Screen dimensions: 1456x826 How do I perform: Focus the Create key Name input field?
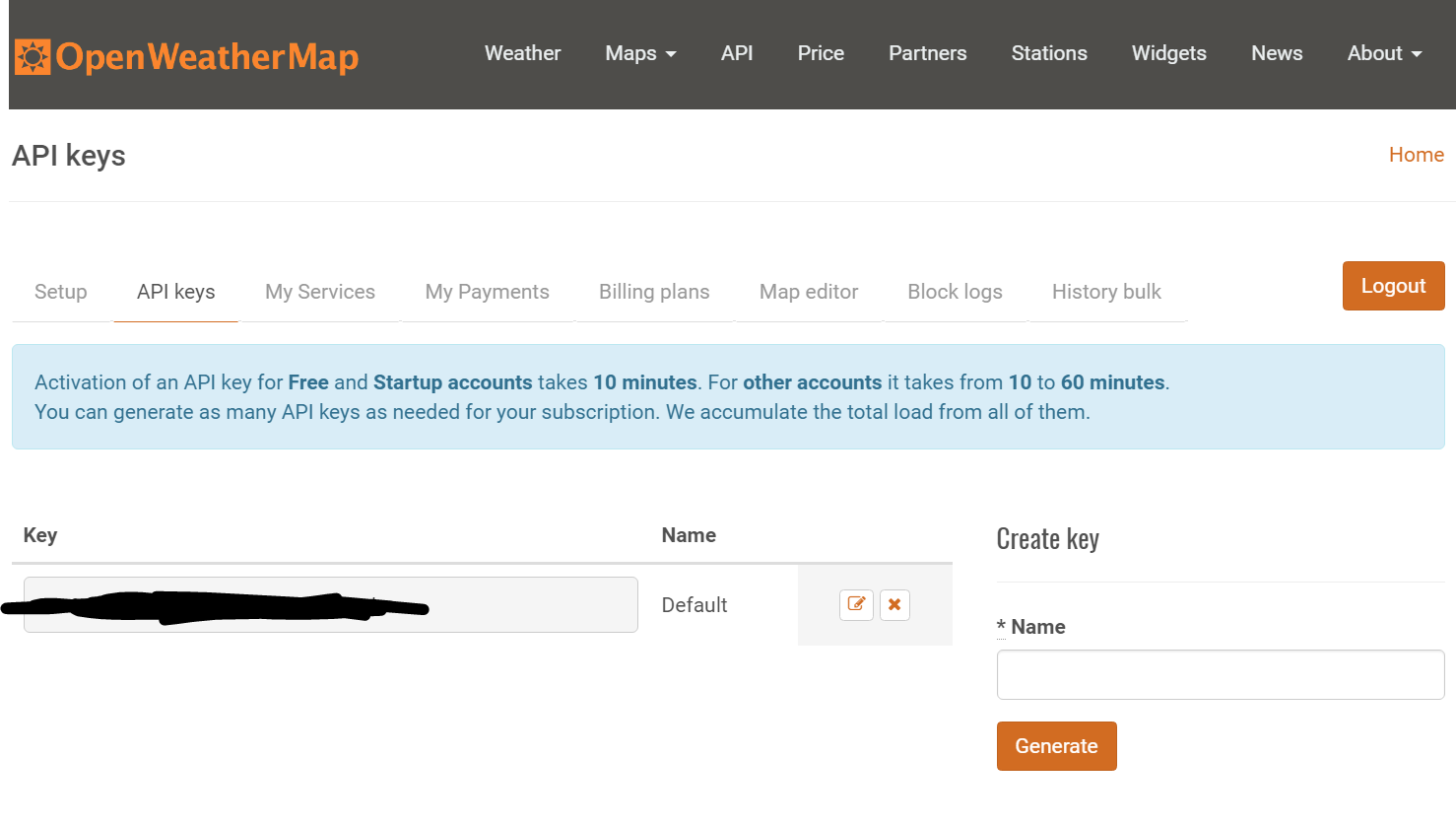coord(1221,674)
